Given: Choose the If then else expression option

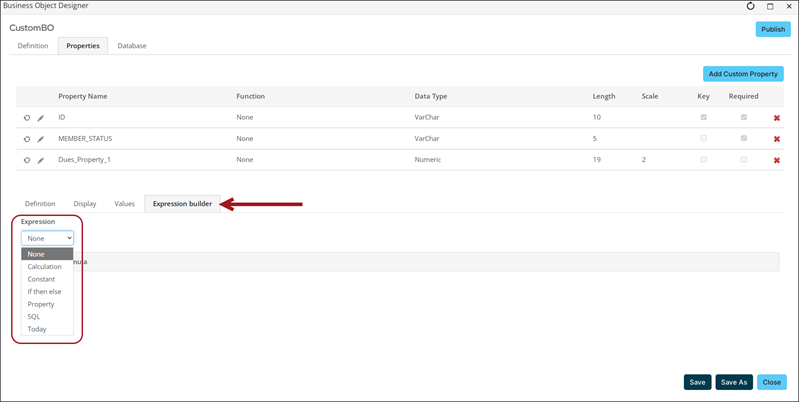Looking at the screenshot, I should click(44, 292).
